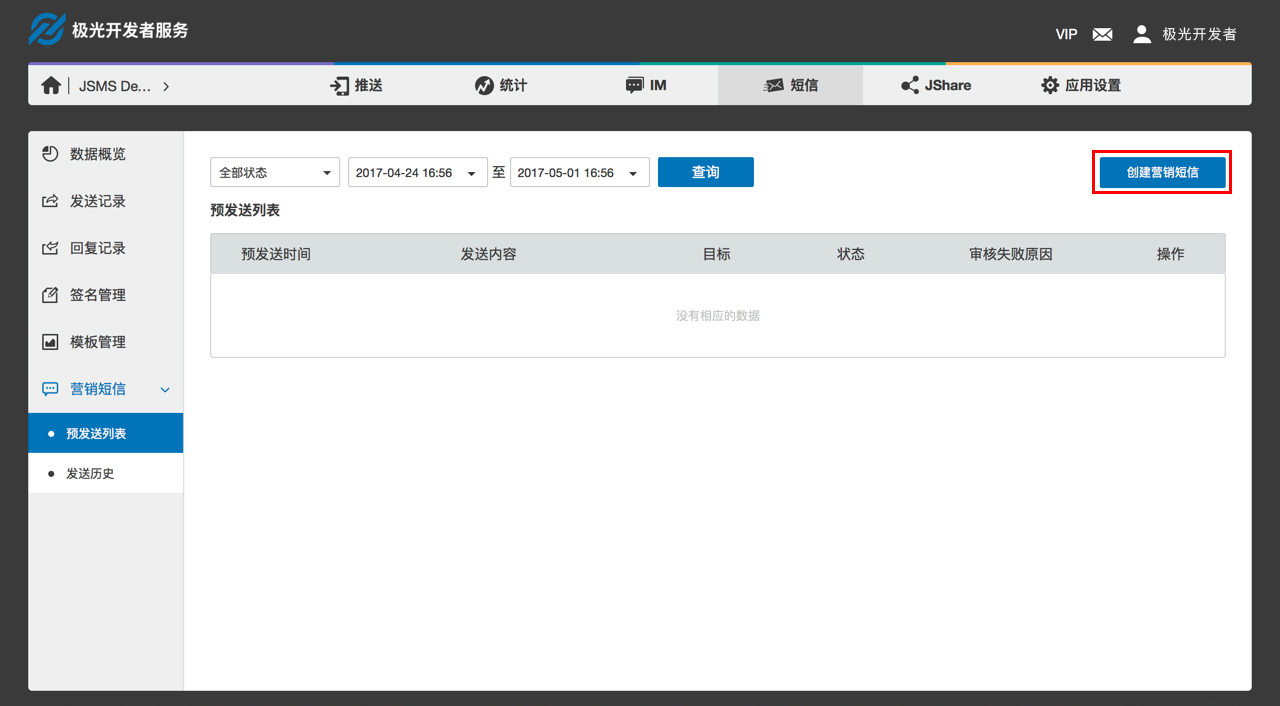1280x706 pixels.
Task: Click the 审核失败原因 column header
Action: point(1011,254)
